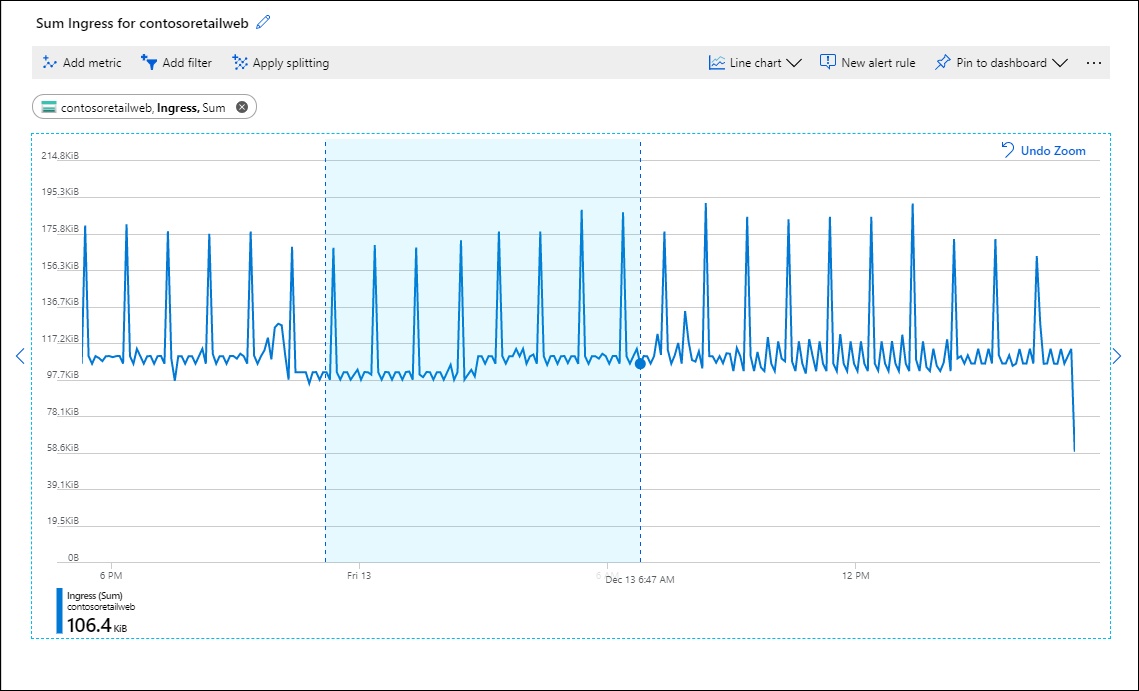Click the Undo Zoom arrow icon

point(1009,150)
